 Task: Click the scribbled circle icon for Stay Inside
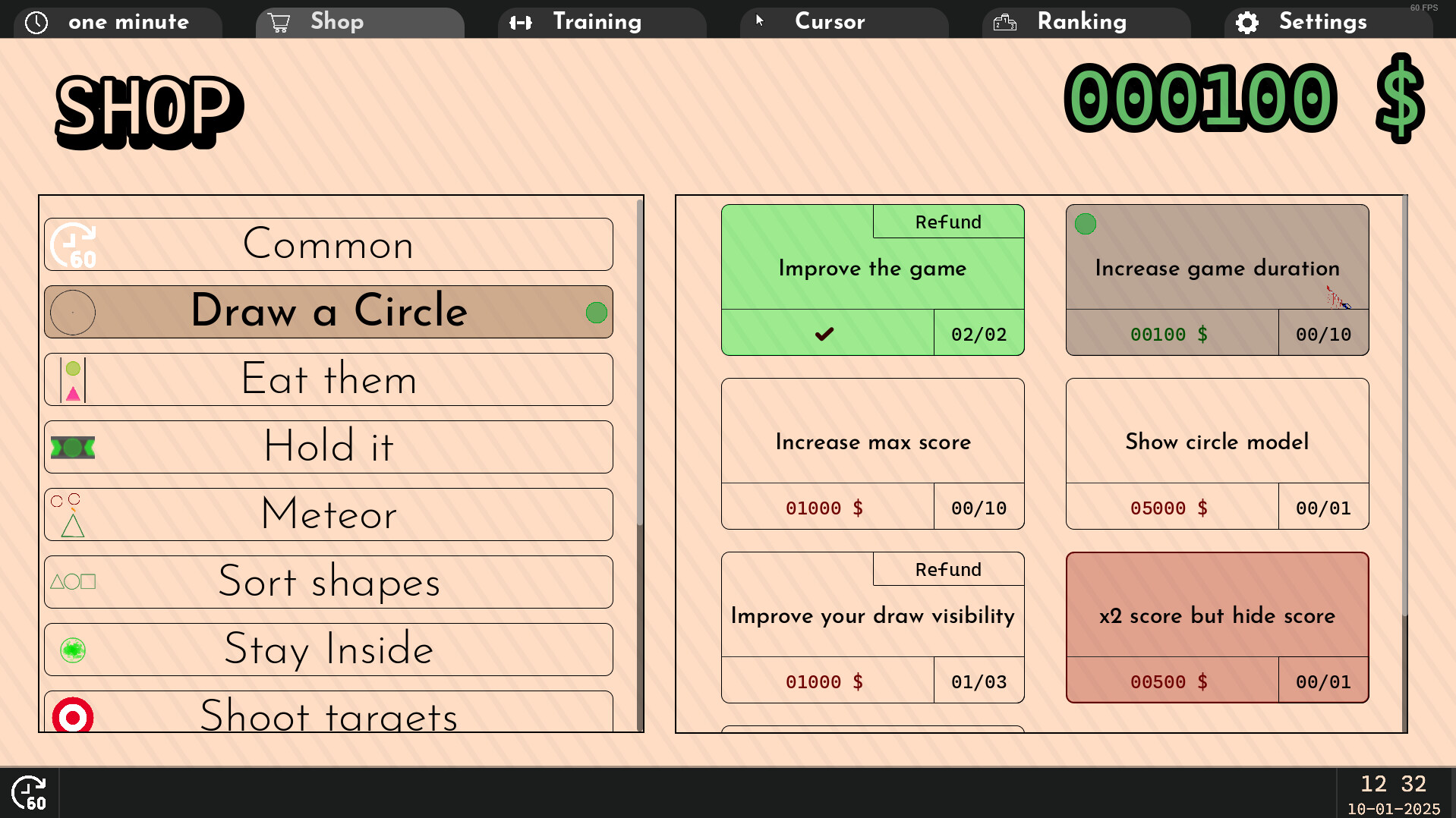point(72,650)
